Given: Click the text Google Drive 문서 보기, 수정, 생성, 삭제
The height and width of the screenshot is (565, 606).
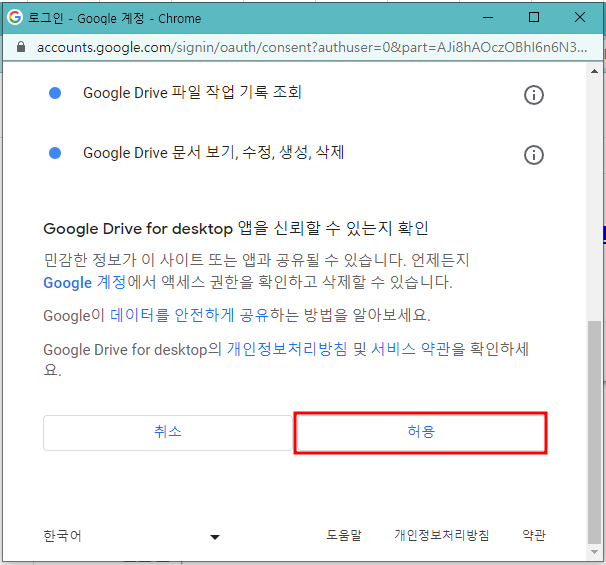Looking at the screenshot, I should [213, 153].
